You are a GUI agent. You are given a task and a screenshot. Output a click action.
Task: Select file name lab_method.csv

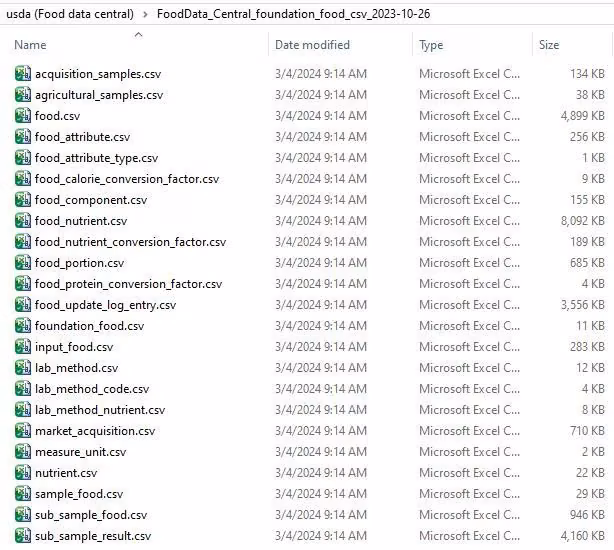[x=76, y=368]
